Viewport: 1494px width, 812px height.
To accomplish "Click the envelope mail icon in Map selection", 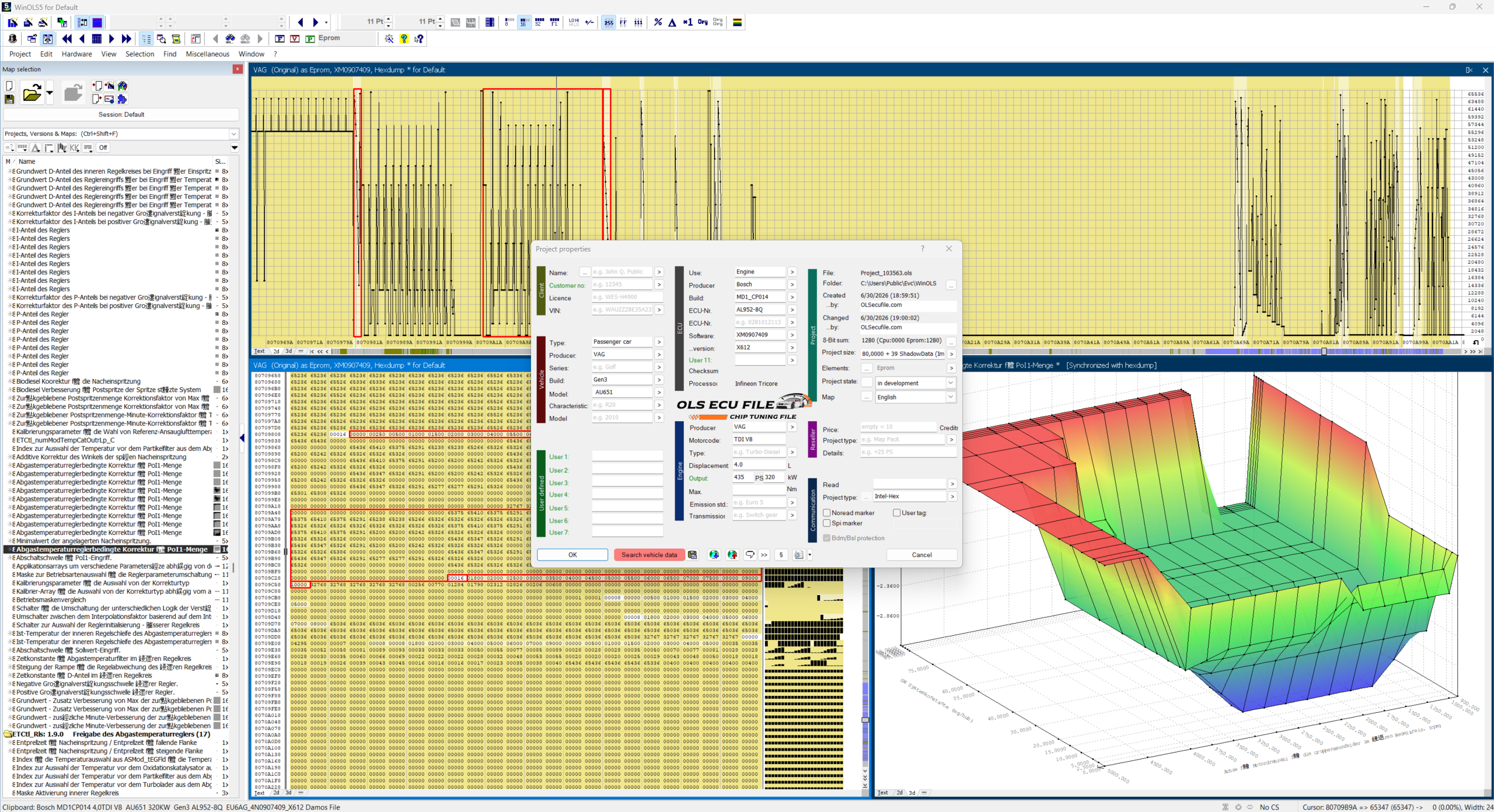I will [109, 99].
